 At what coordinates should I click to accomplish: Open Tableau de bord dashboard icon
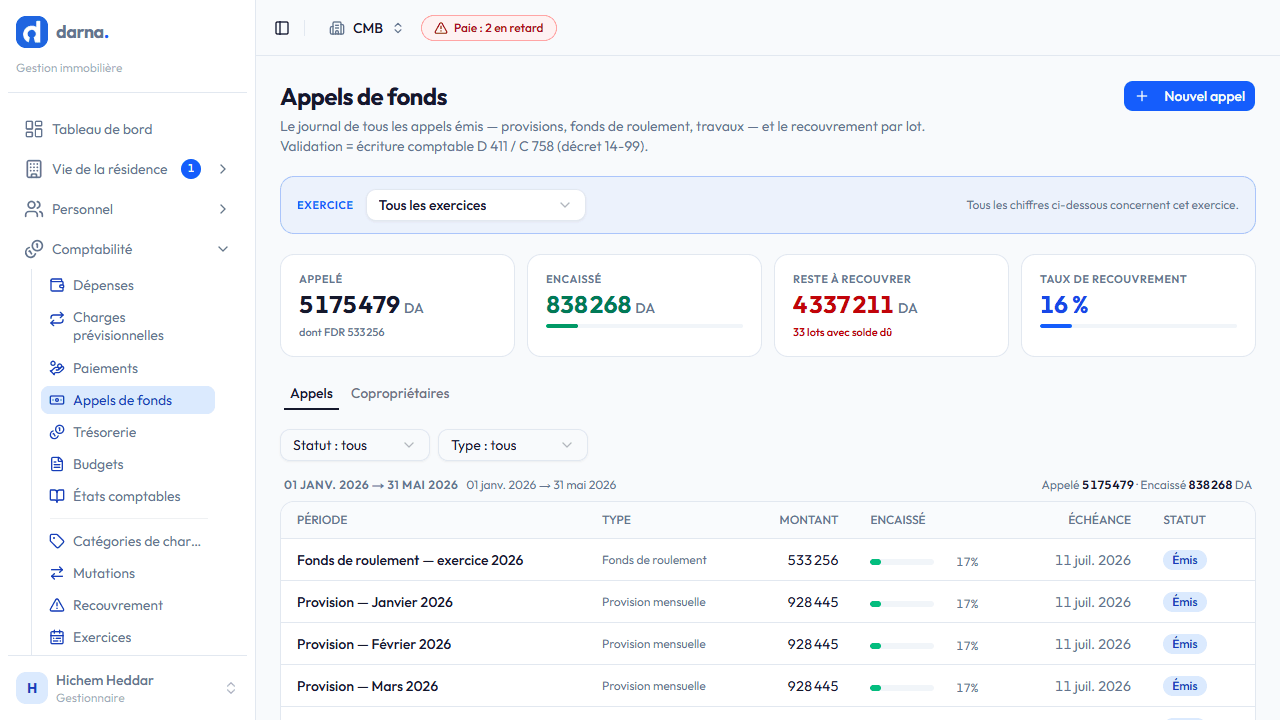[34, 129]
